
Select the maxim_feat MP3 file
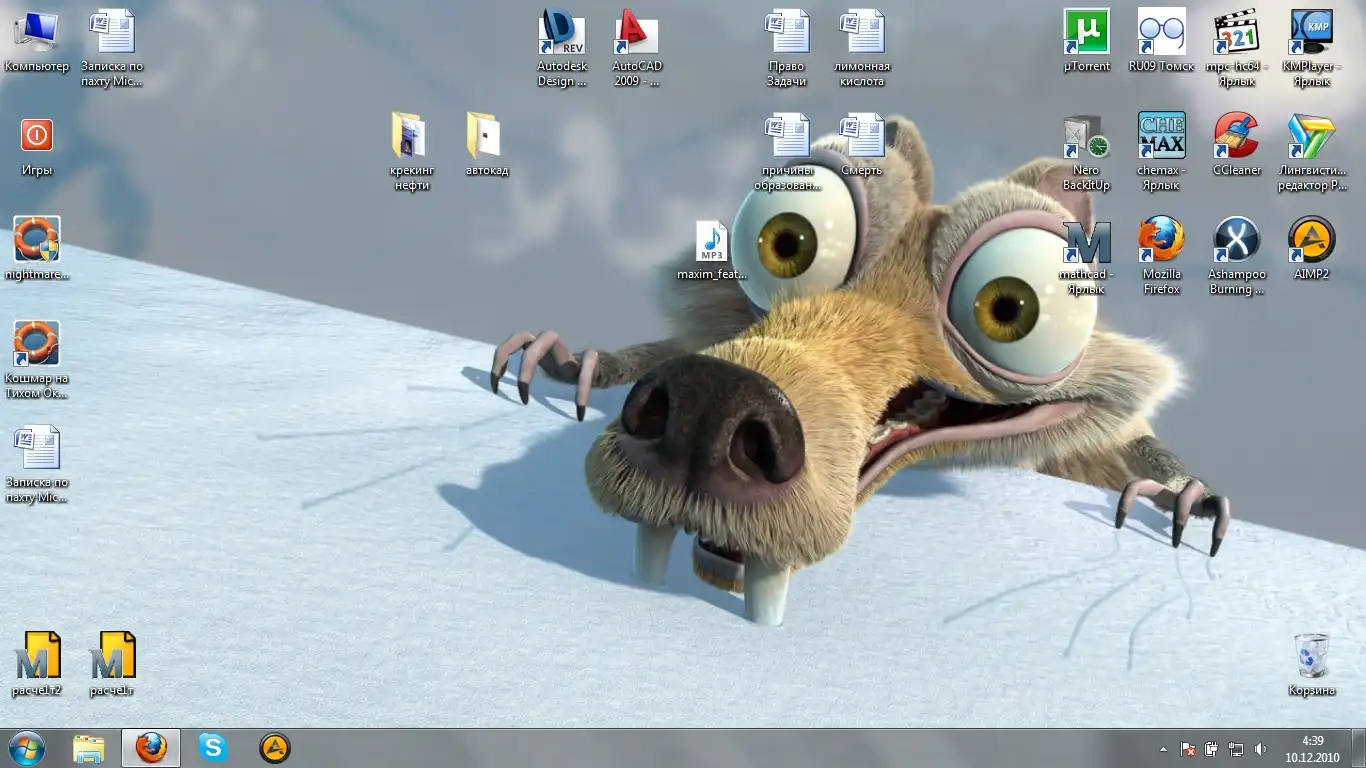coord(711,243)
